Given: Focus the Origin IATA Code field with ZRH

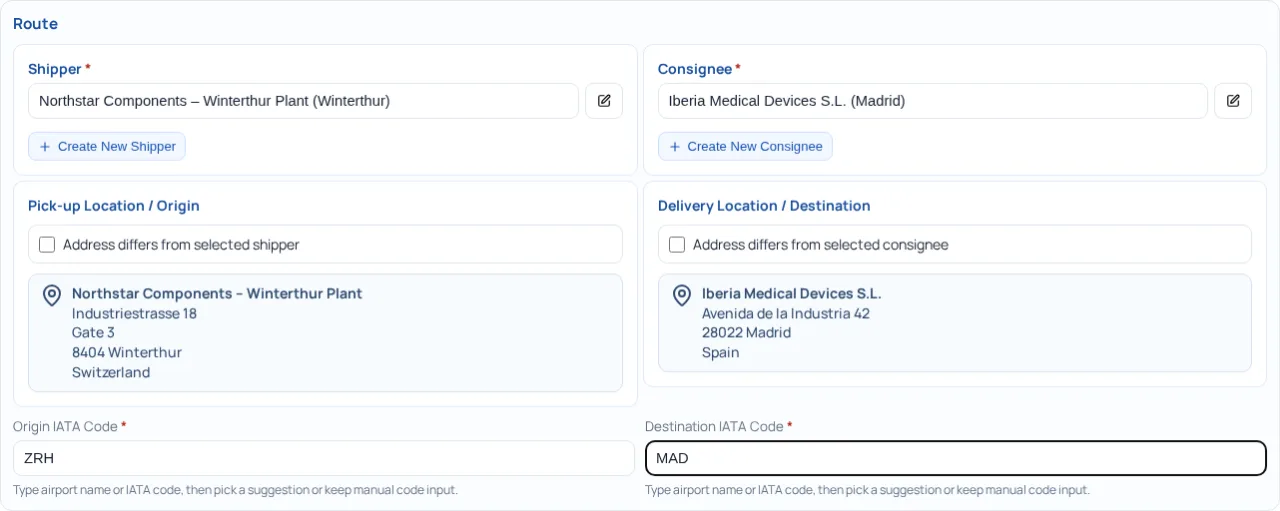Looking at the screenshot, I should click(324, 458).
